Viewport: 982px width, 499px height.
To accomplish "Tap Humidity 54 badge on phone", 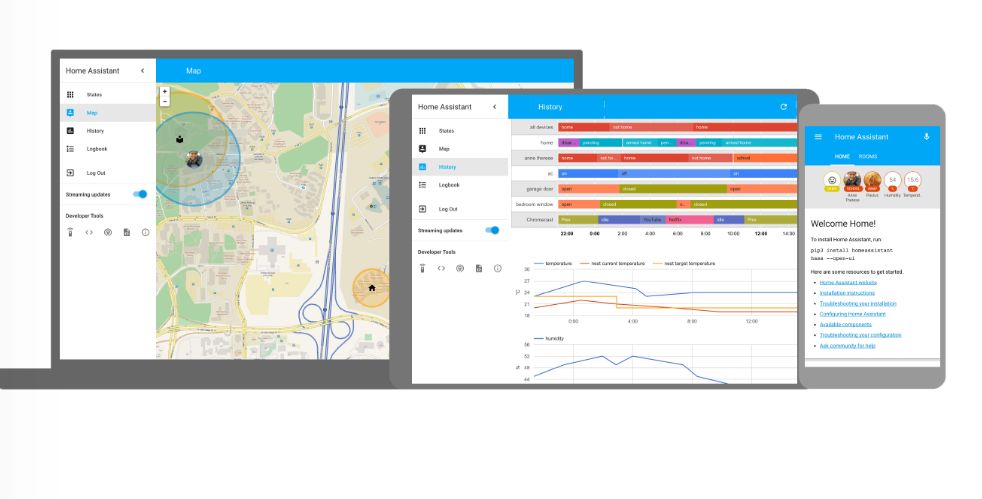I will pyautogui.click(x=892, y=183).
